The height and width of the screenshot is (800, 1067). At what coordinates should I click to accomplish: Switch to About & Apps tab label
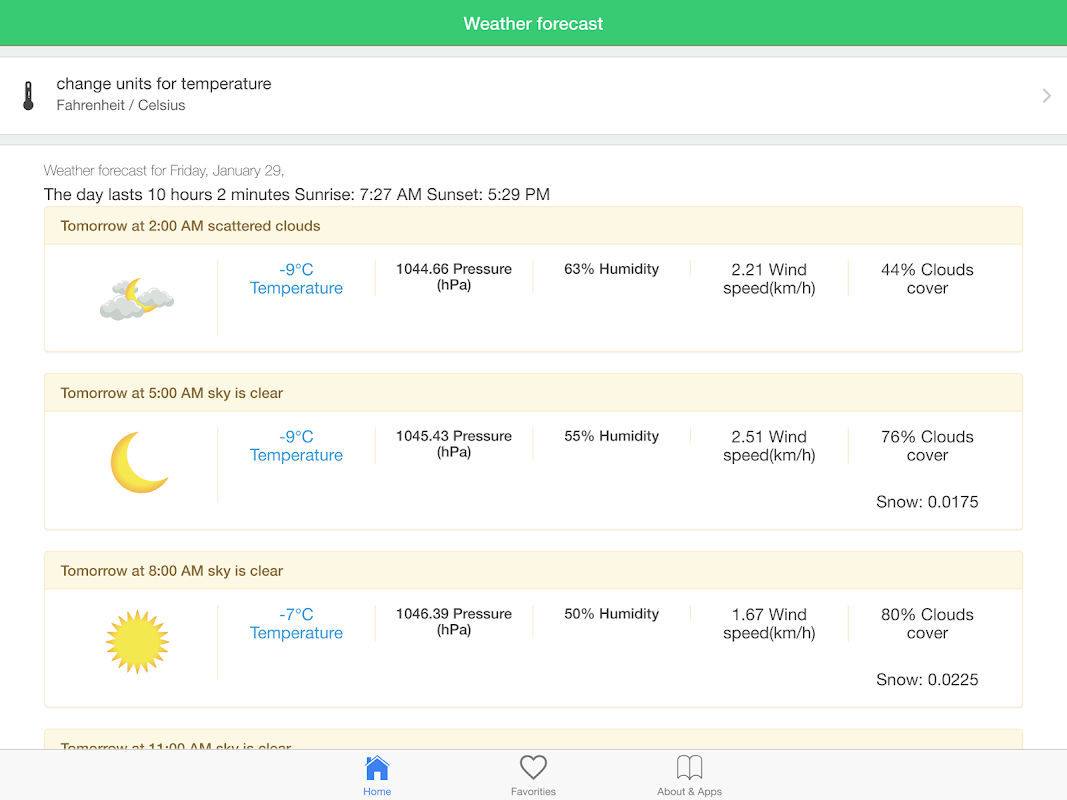coord(690,792)
